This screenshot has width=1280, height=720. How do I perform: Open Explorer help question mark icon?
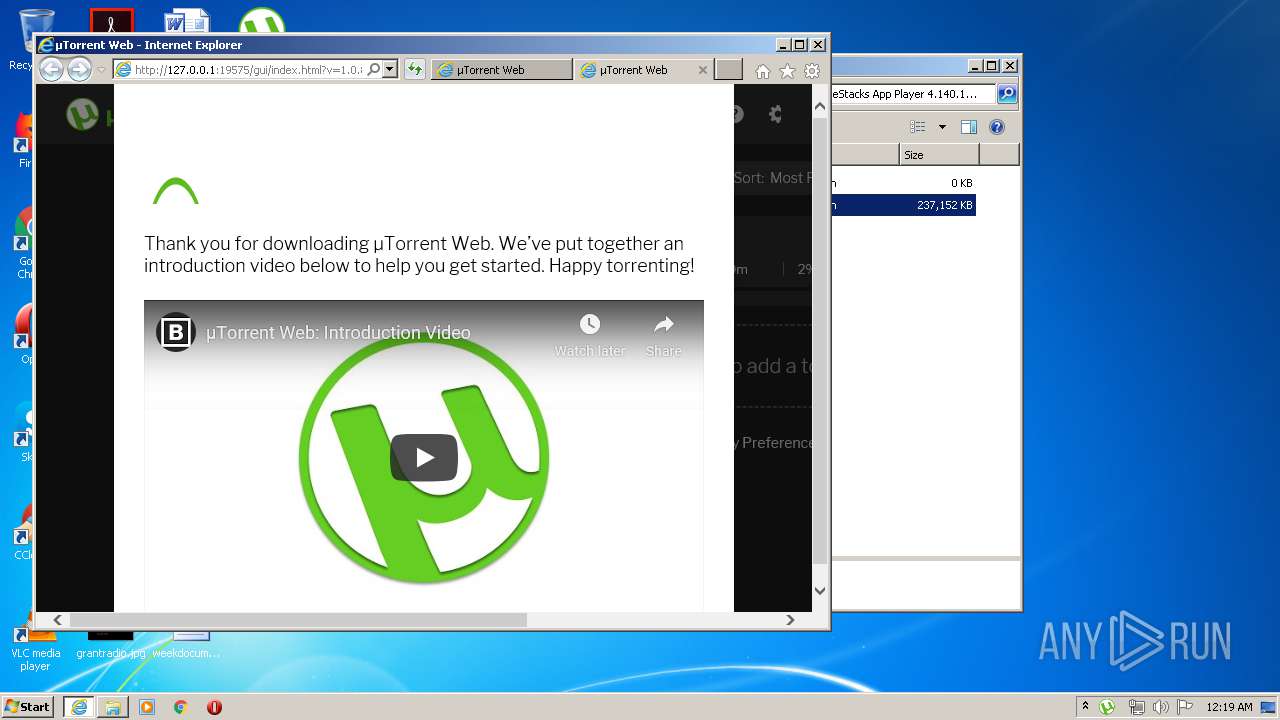997,127
